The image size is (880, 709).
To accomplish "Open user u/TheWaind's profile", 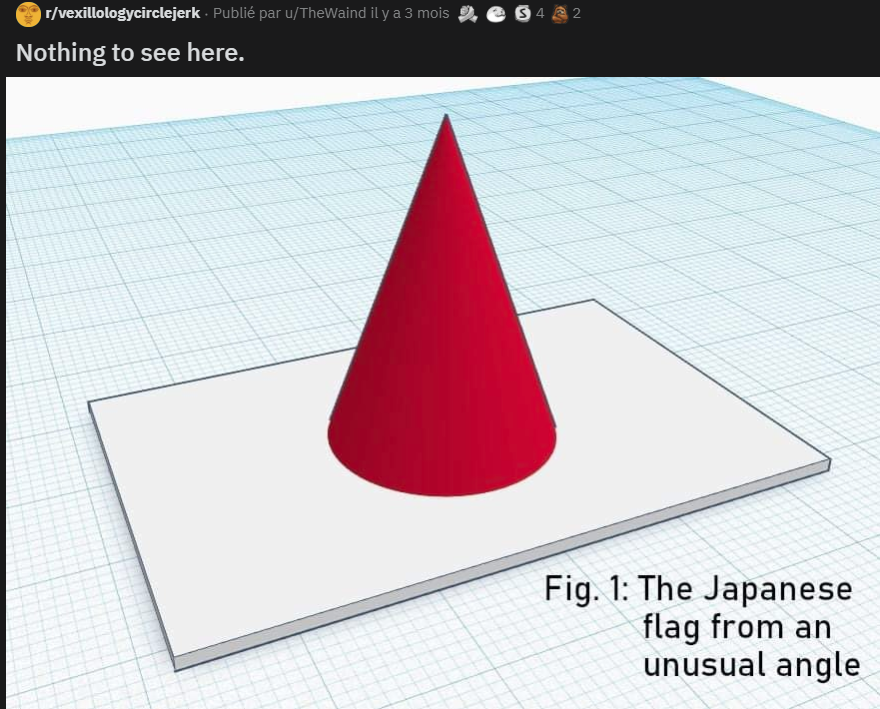I will (326, 13).
